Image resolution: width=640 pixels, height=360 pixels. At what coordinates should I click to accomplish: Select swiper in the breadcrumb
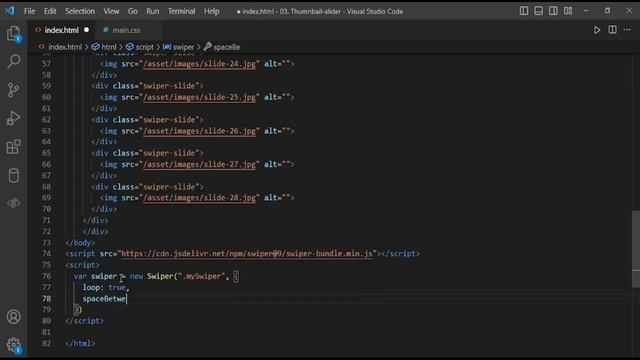[x=183, y=47]
